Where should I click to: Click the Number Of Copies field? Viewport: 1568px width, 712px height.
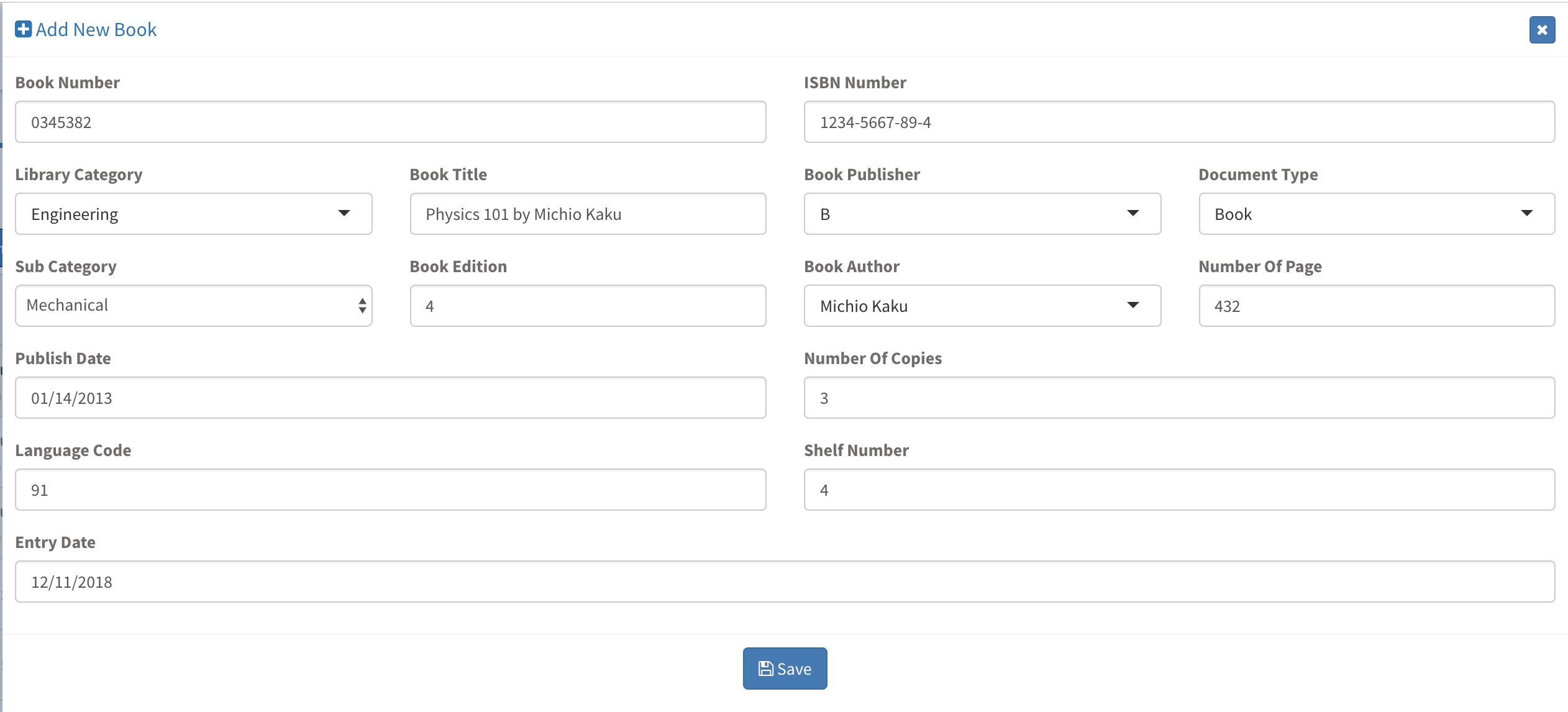(x=1178, y=398)
